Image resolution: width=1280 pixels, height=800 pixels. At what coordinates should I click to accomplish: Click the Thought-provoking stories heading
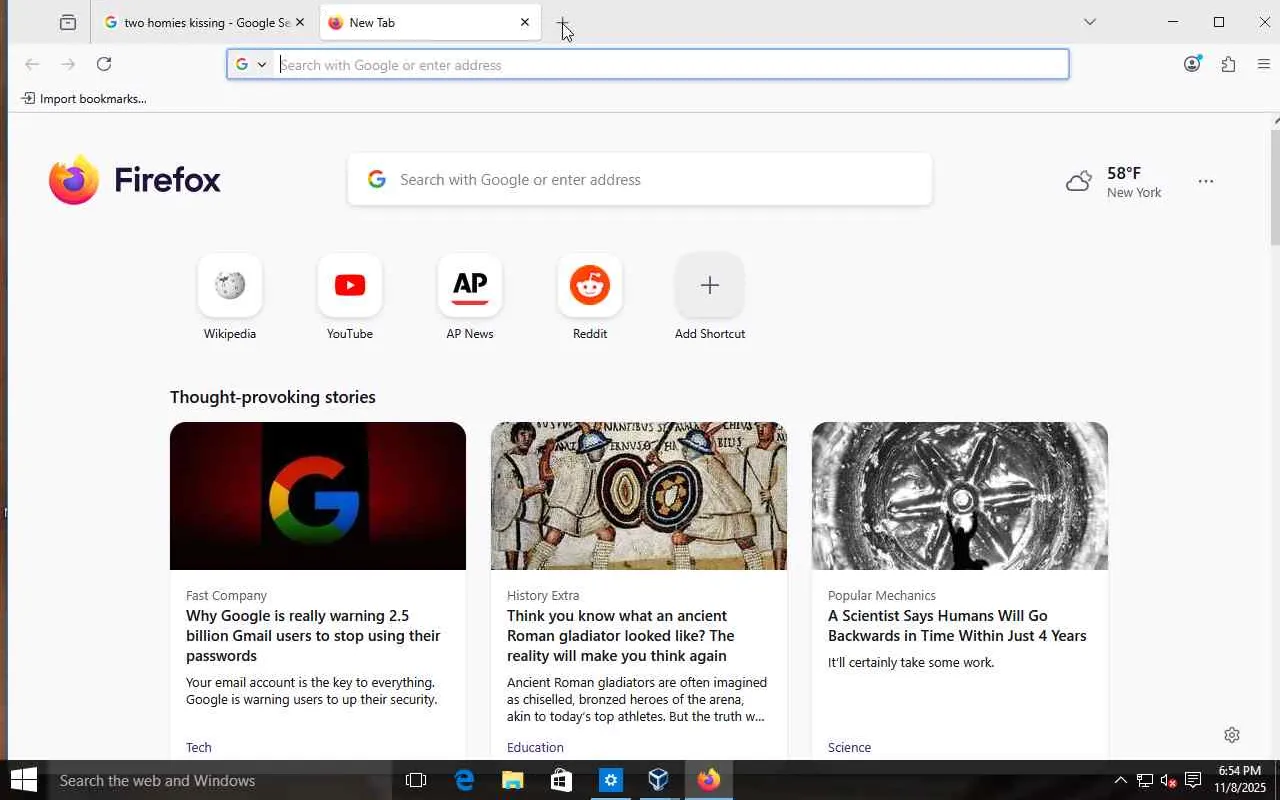coord(273,397)
